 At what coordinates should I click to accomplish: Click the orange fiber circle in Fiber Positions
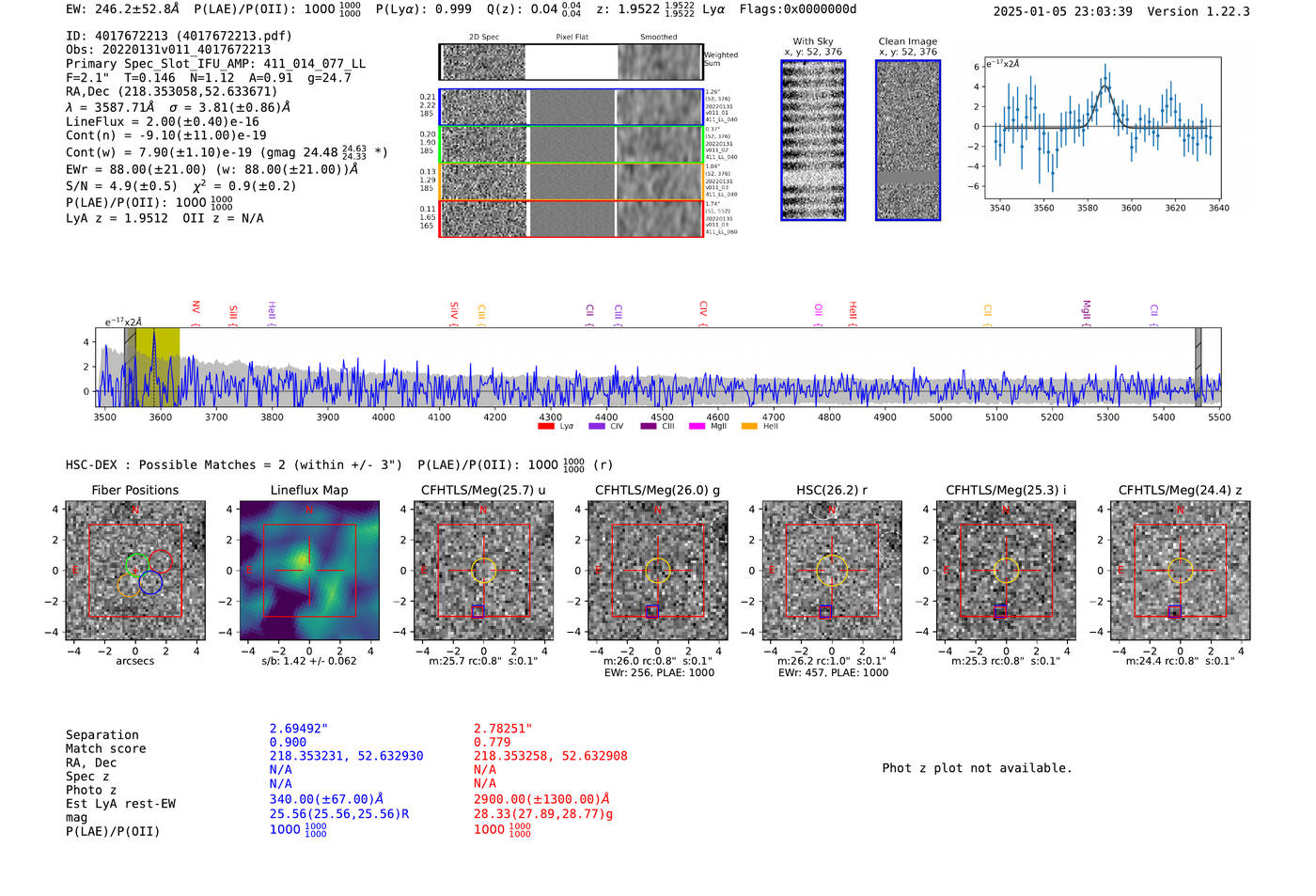click(x=130, y=585)
